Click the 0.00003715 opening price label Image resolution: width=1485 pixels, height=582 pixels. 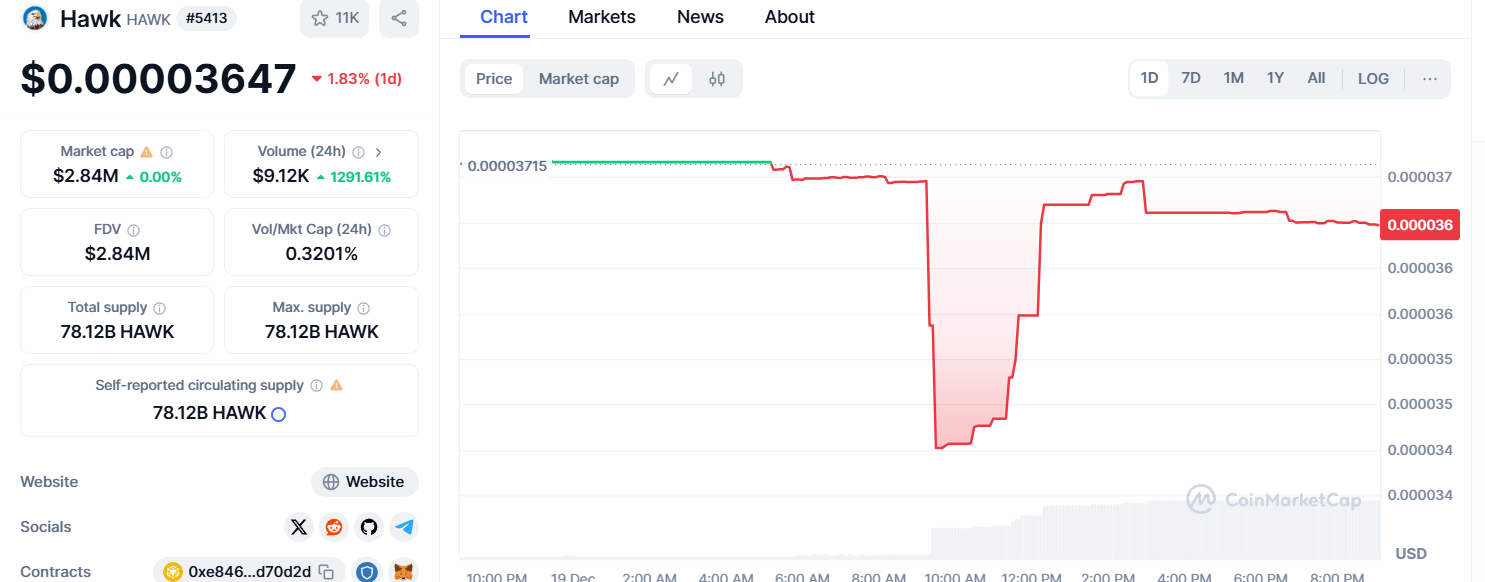click(507, 166)
